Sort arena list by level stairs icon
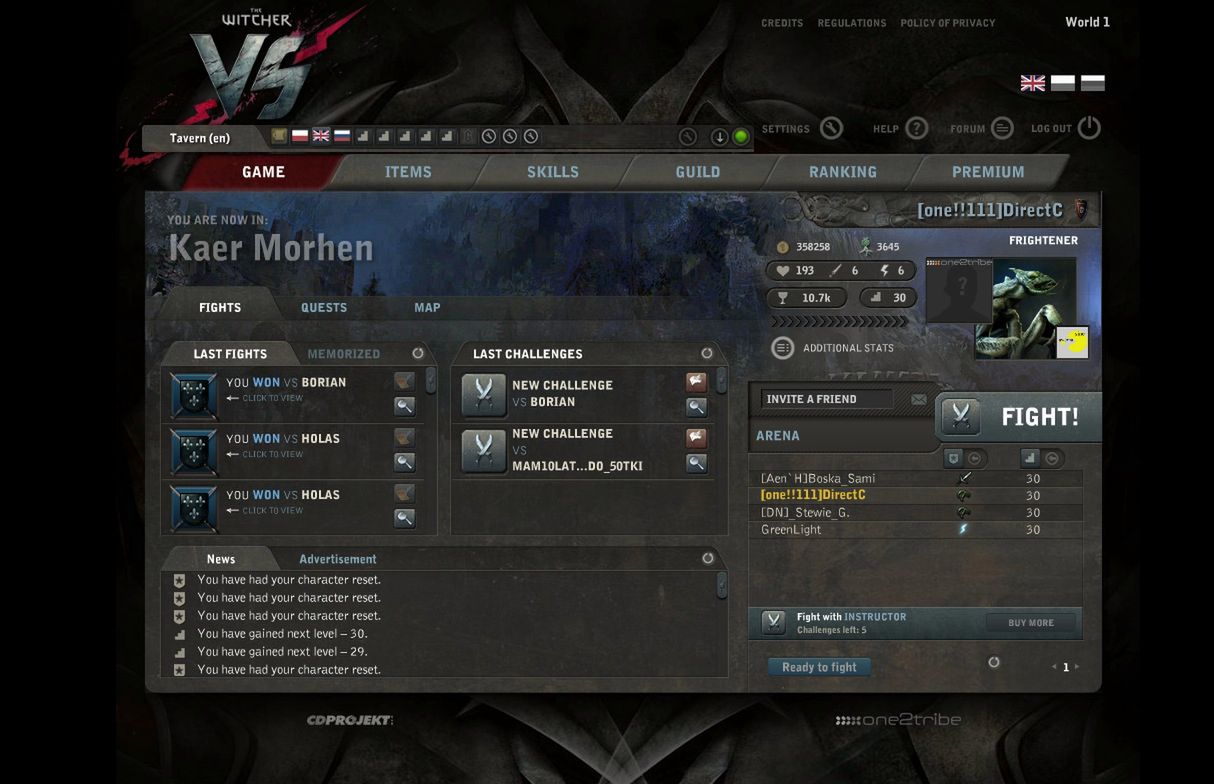Viewport: 1214px width, 784px height. (1030, 458)
